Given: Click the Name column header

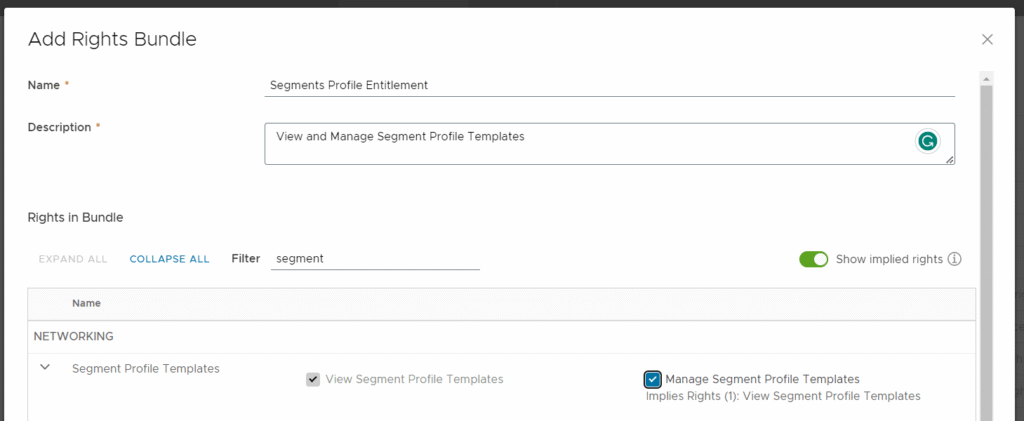Looking at the screenshot, I should coord(86,303).
